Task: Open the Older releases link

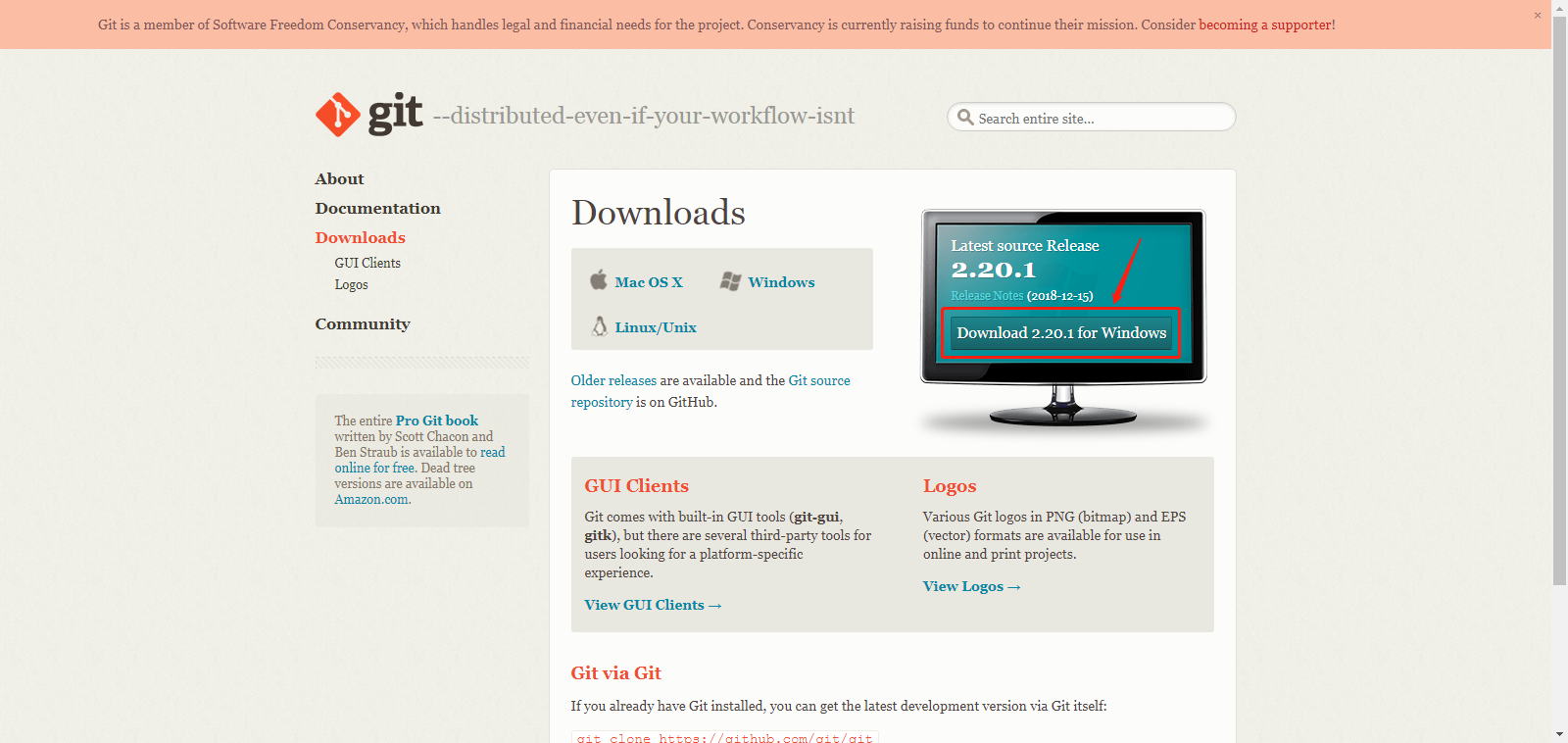Action: tap(613, 380)
